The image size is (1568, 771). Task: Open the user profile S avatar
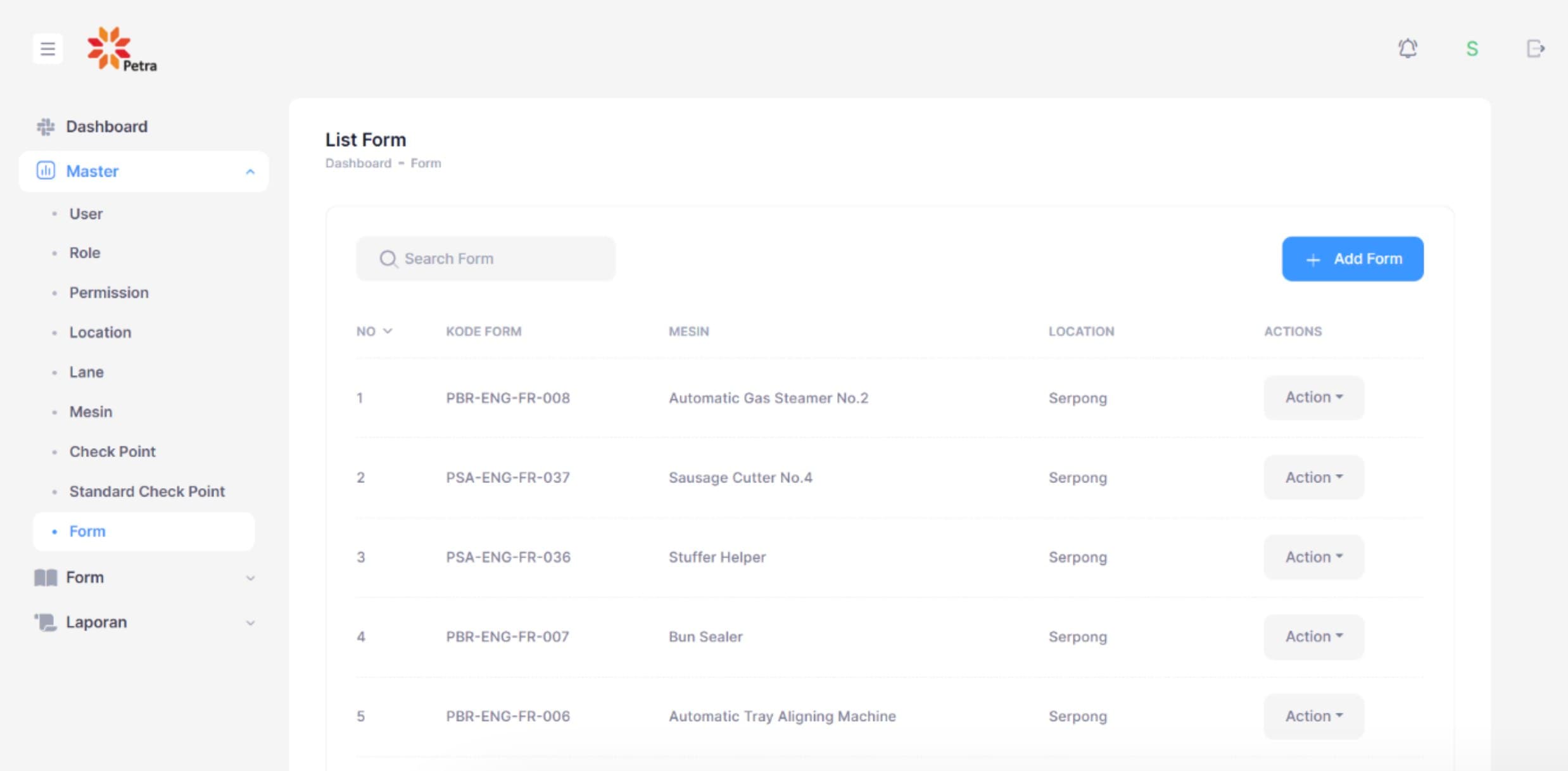[1472, 49]
